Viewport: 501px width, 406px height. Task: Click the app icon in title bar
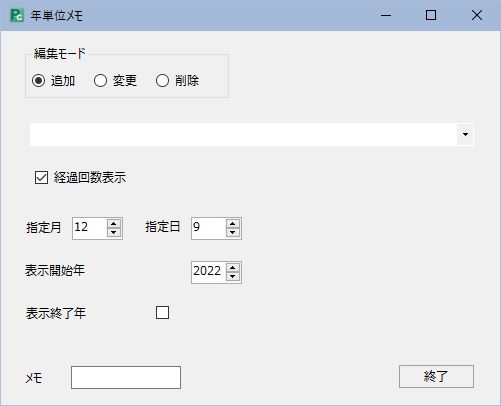tap(17, 15)
